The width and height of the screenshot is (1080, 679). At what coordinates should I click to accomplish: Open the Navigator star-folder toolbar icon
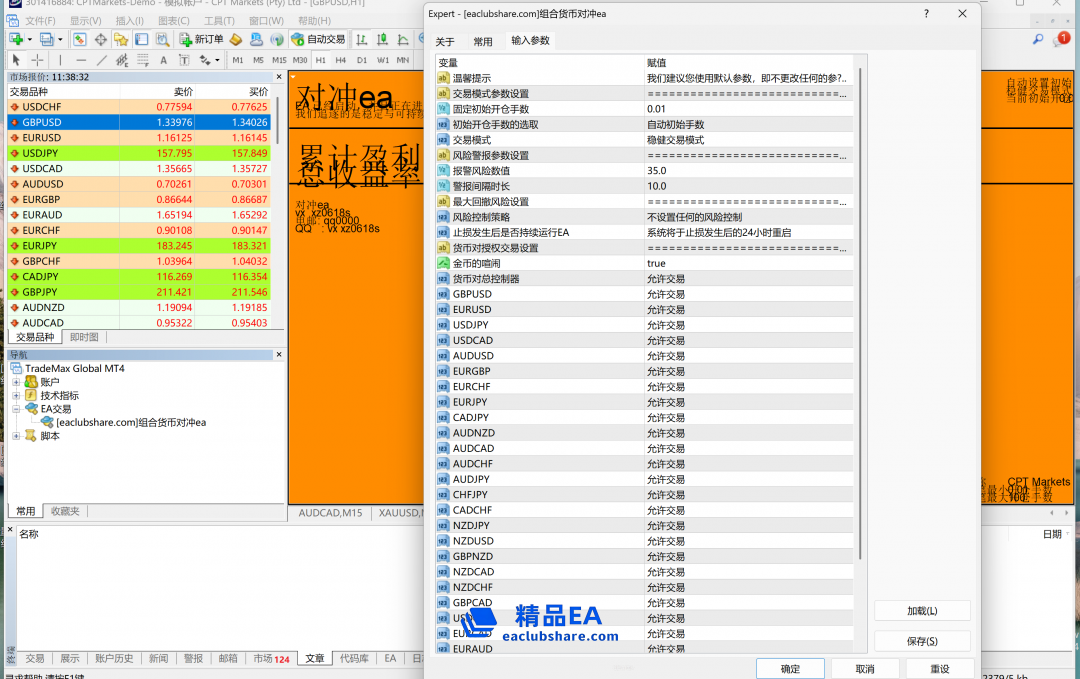point(120,39)
